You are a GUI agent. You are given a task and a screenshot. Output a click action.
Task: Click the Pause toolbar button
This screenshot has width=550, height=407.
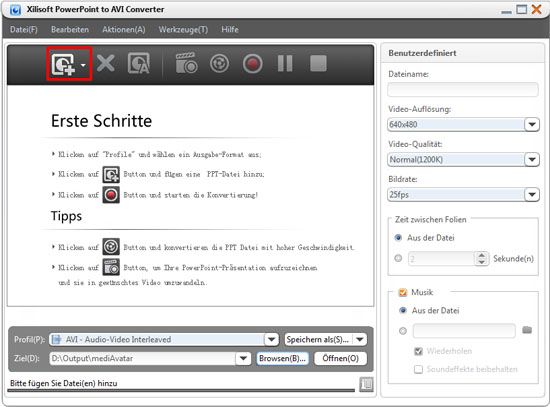point(285,64)
